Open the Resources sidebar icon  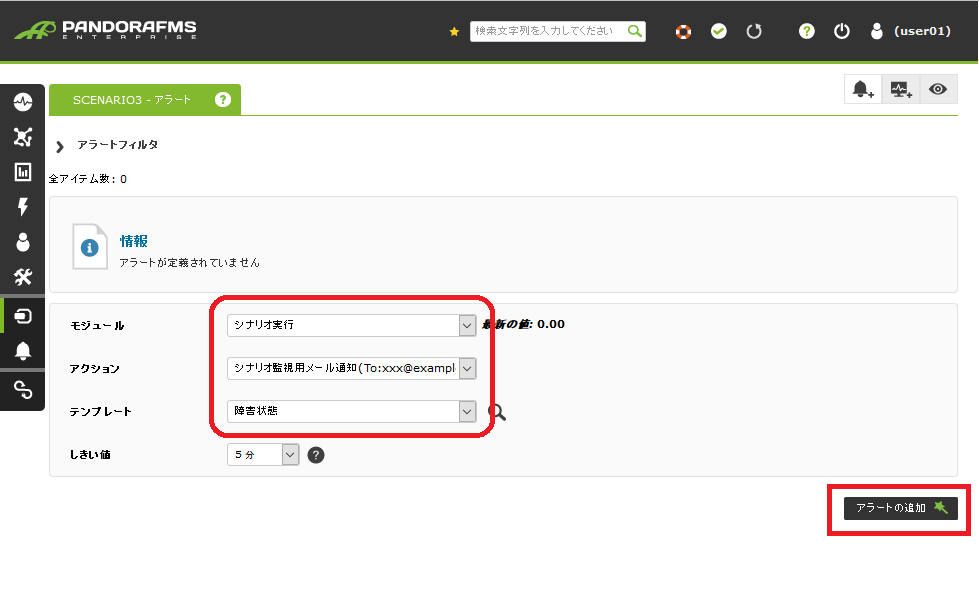pyautogui.click(x=23, y=316)
